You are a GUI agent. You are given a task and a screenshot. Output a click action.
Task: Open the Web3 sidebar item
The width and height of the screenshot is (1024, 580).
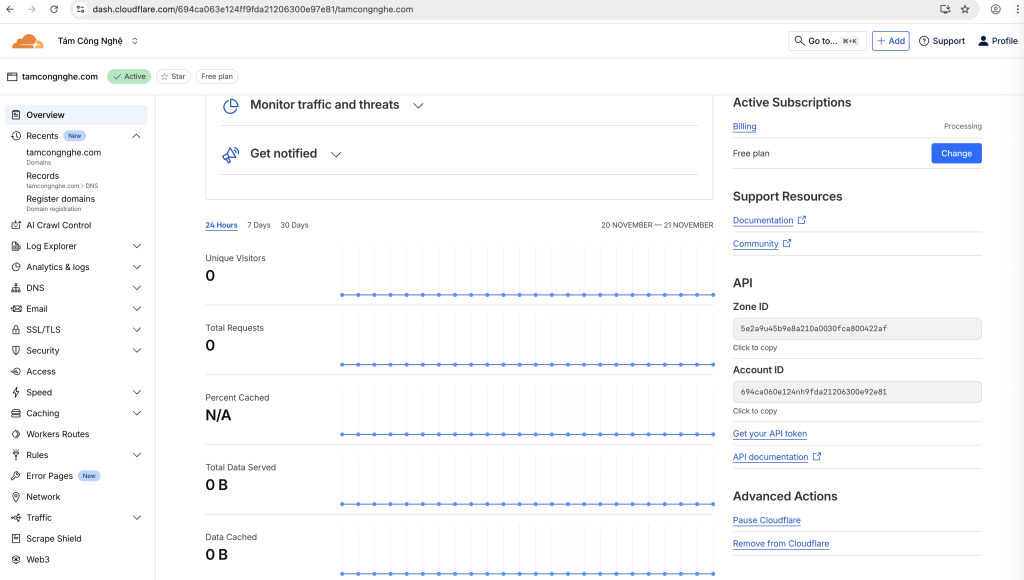pyautogui.click(x=37, y=560)
